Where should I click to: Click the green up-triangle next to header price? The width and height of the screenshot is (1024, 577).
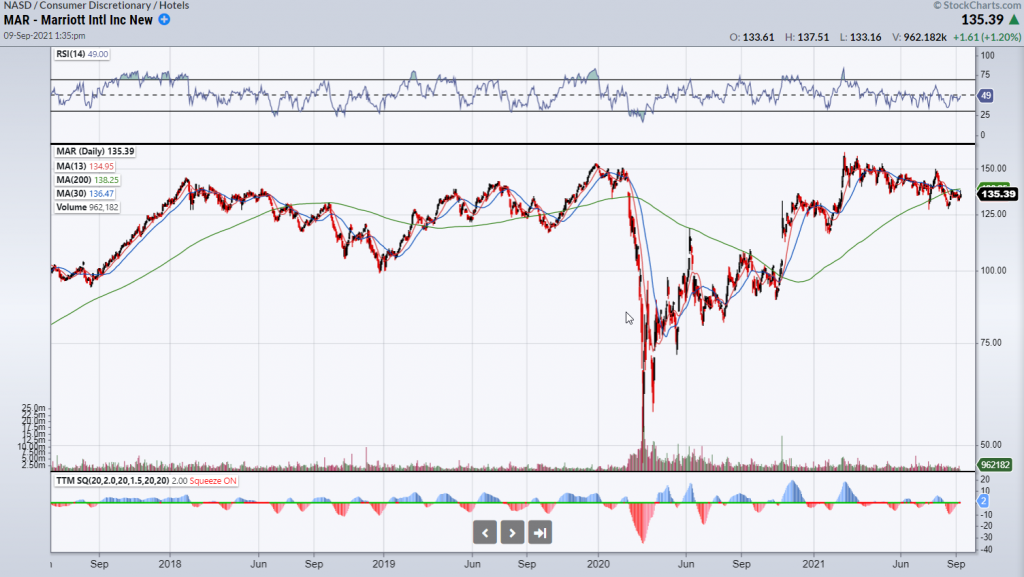[1014, 20]
